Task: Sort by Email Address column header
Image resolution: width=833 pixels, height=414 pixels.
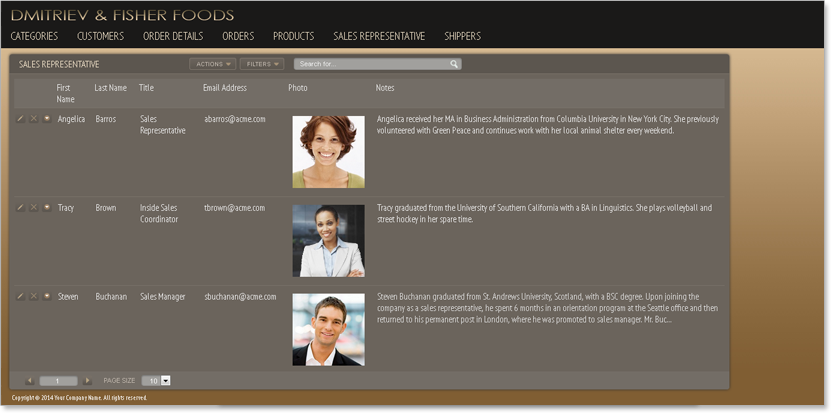Action: click(224, 88)
